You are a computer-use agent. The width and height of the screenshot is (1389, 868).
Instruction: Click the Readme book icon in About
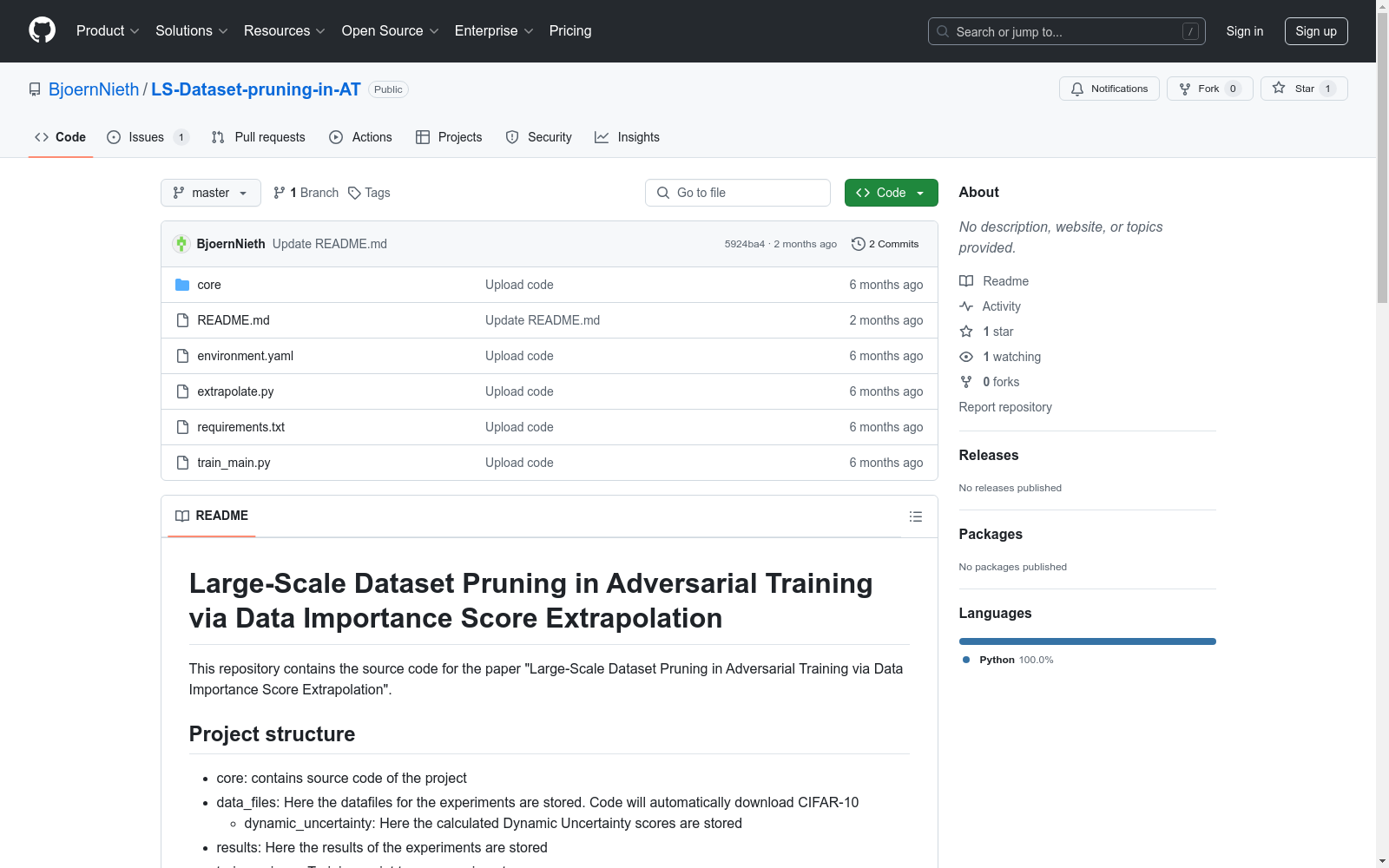[x=966, y=281]
